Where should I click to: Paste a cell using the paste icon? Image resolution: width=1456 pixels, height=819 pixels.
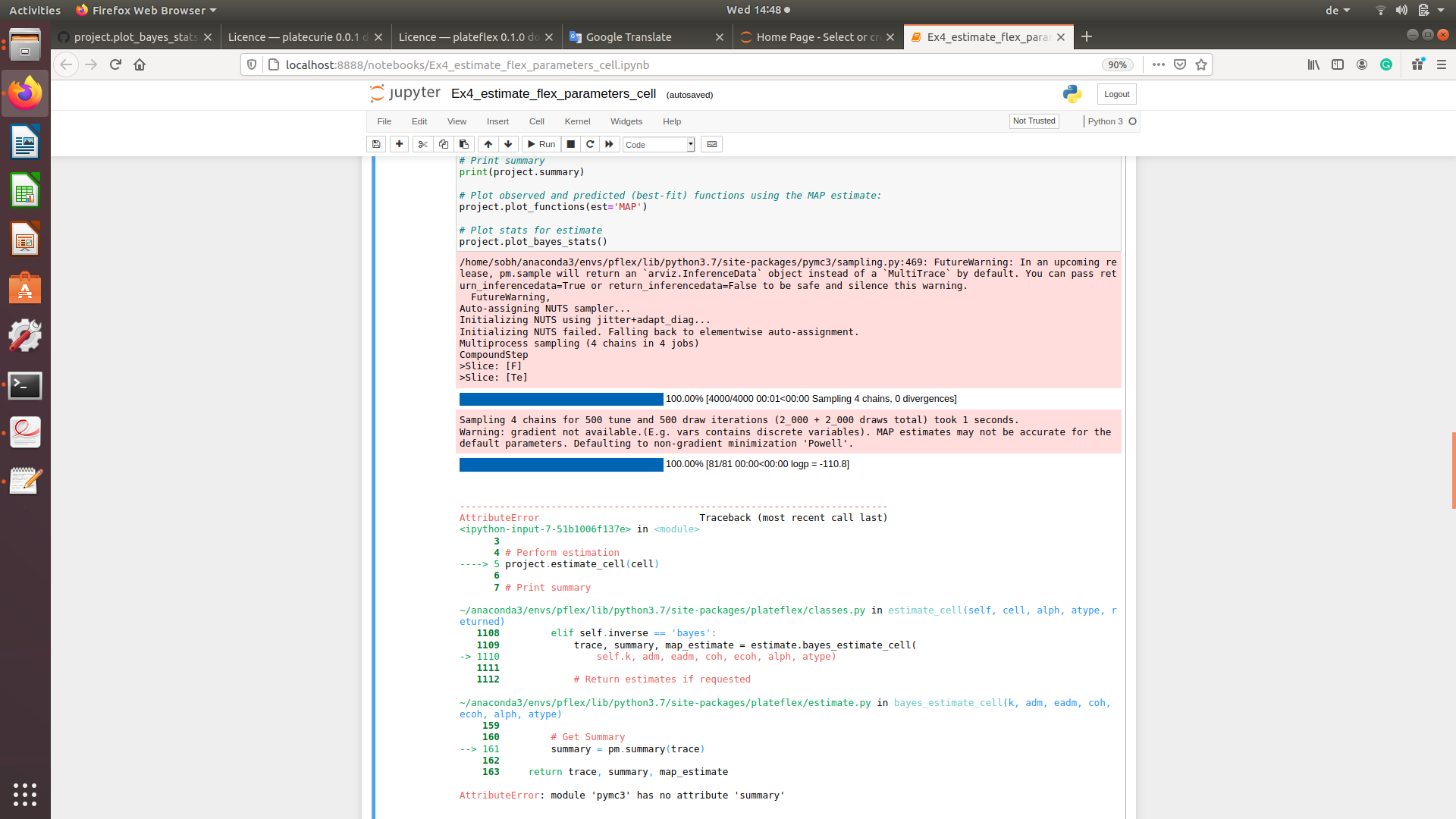463,144
